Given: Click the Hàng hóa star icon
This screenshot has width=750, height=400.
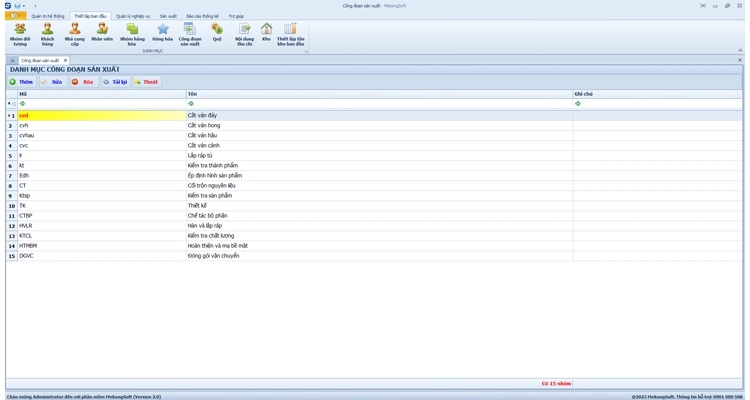Looking at the screenshot, I should [x=162, y=34].
